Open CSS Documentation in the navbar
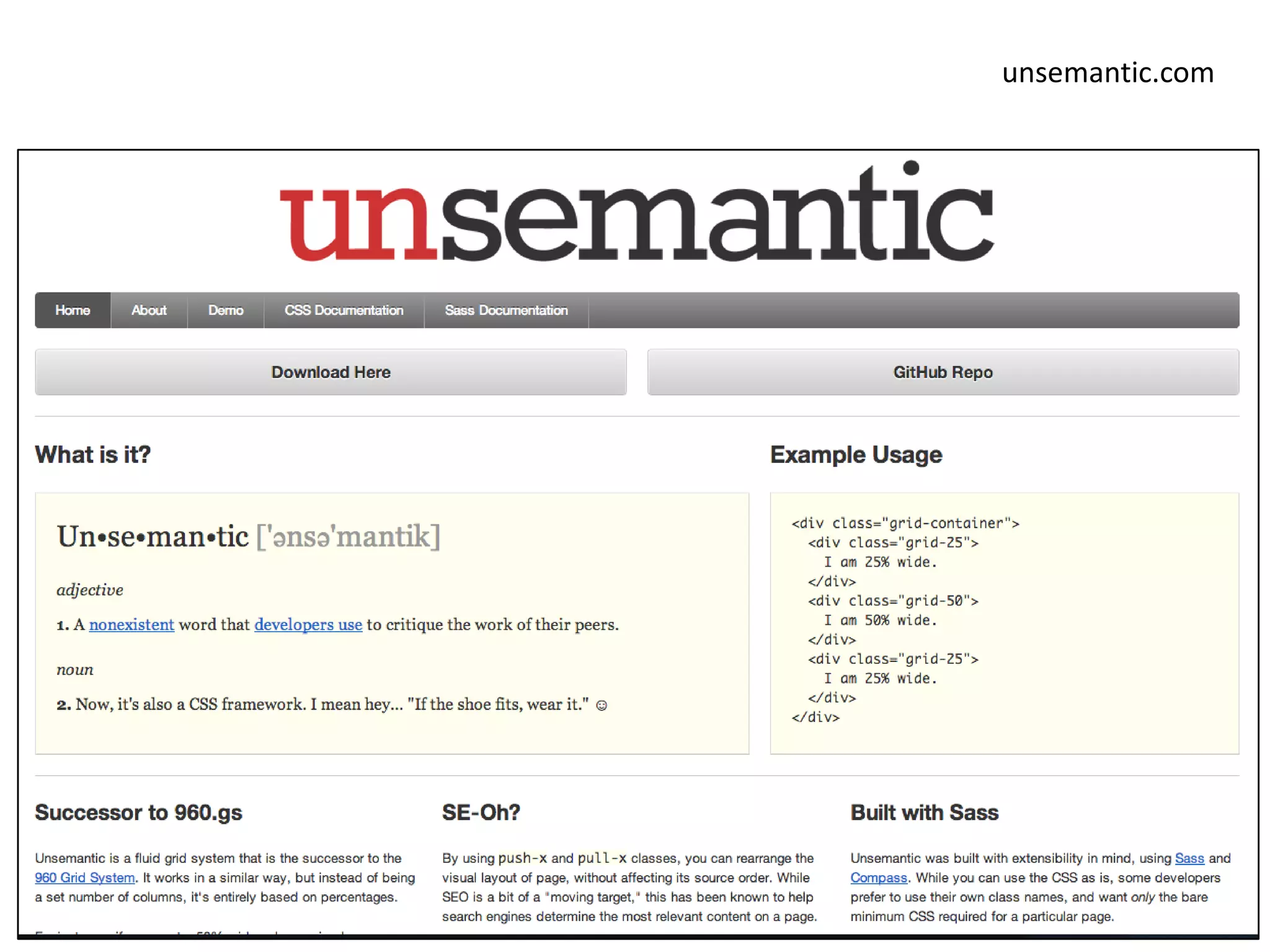The height and width of the screenshot is (952, 1270). coord(344,310)
